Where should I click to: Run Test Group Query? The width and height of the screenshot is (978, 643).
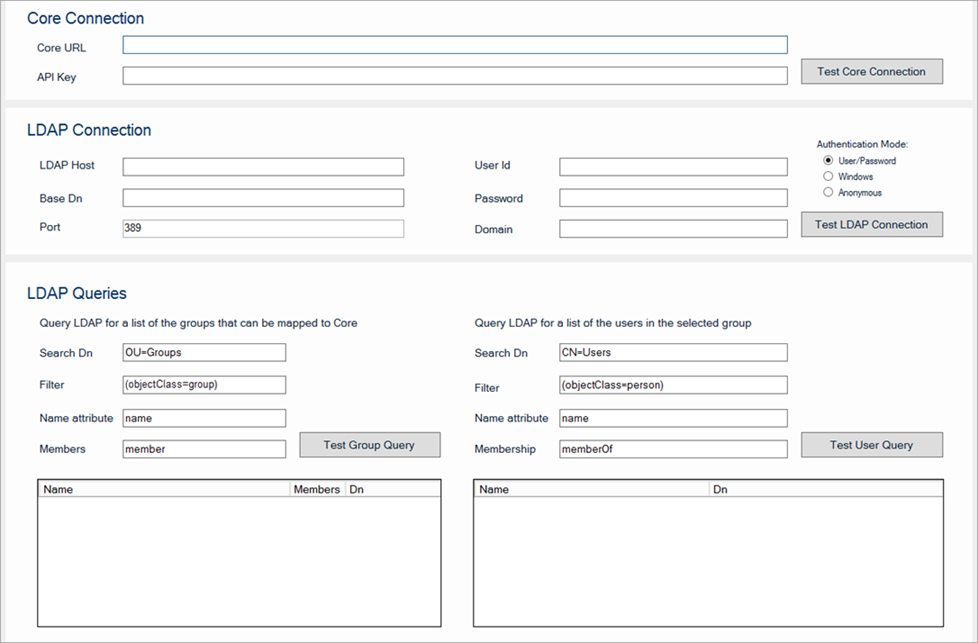click(x=369, y=445)
